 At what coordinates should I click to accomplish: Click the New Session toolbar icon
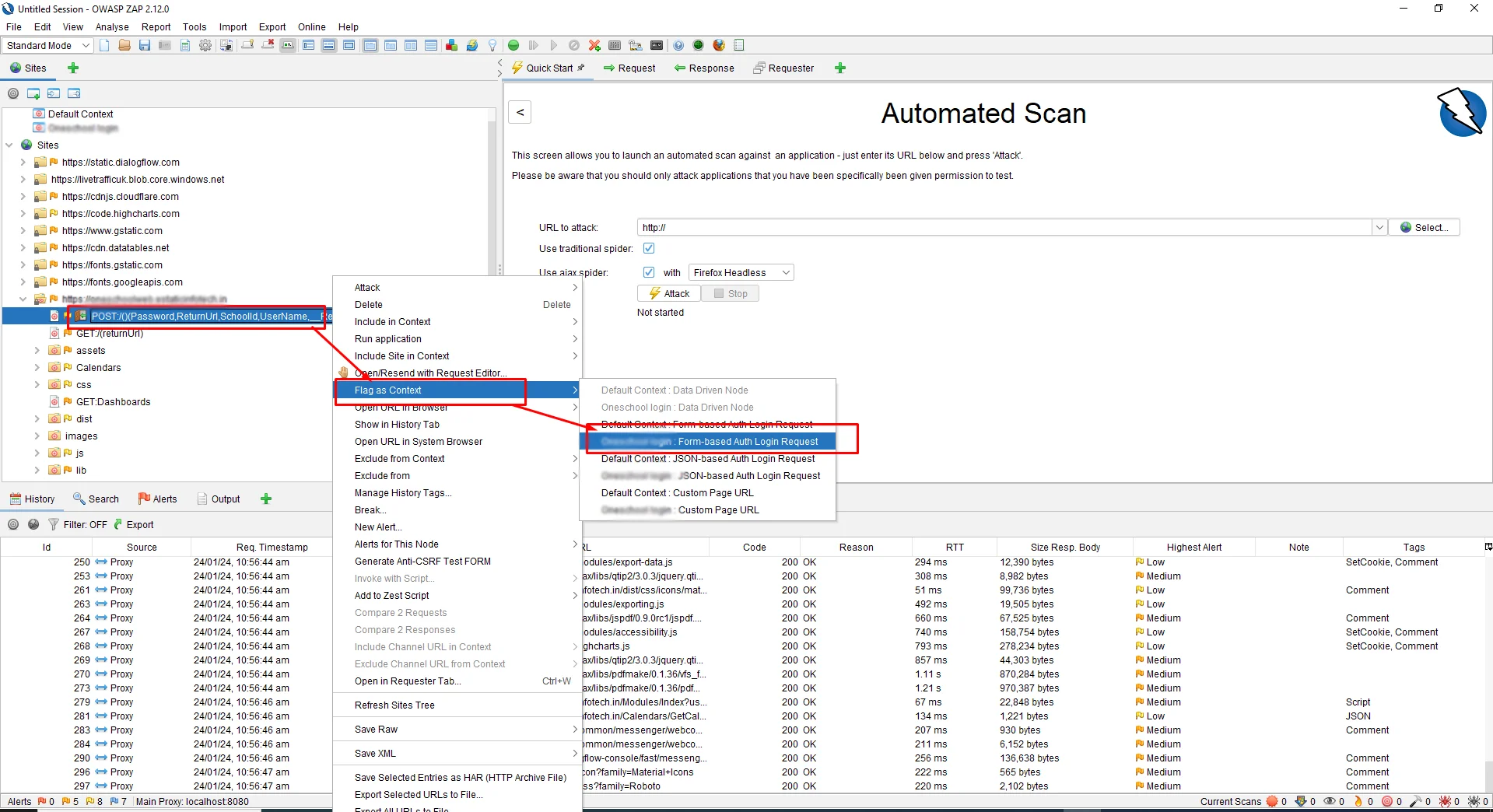(104, 45)
